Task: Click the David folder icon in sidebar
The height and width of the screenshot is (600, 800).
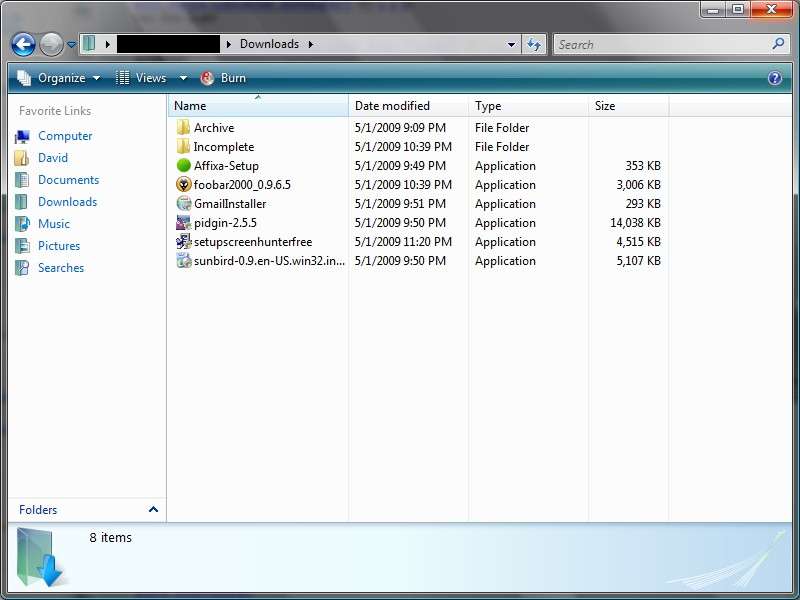Action: click(22, 158)
